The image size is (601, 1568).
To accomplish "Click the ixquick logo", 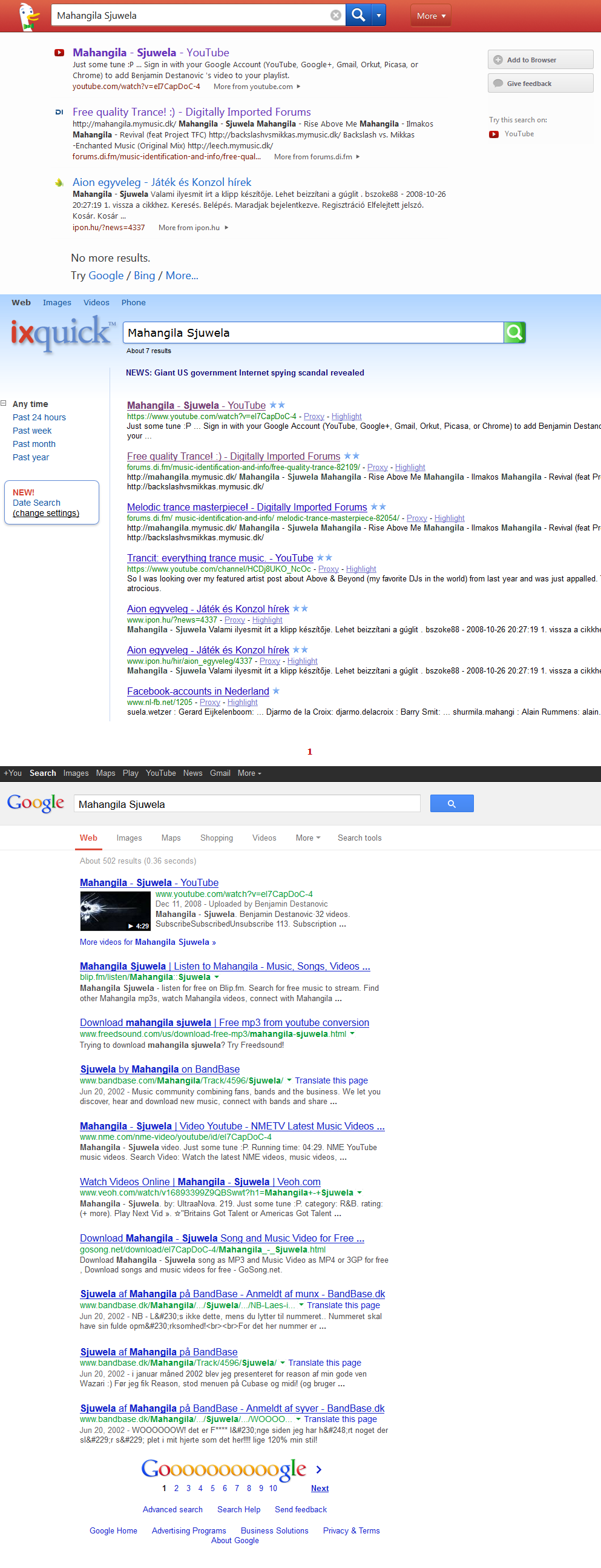I will click(61, 332).
